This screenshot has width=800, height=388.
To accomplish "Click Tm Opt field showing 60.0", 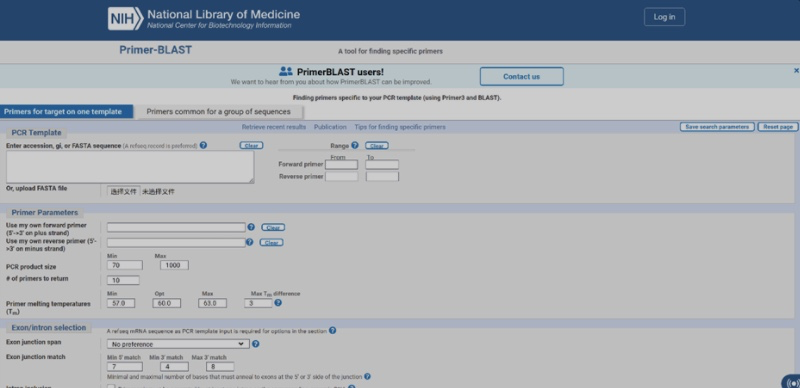I will tap(166, 303).
